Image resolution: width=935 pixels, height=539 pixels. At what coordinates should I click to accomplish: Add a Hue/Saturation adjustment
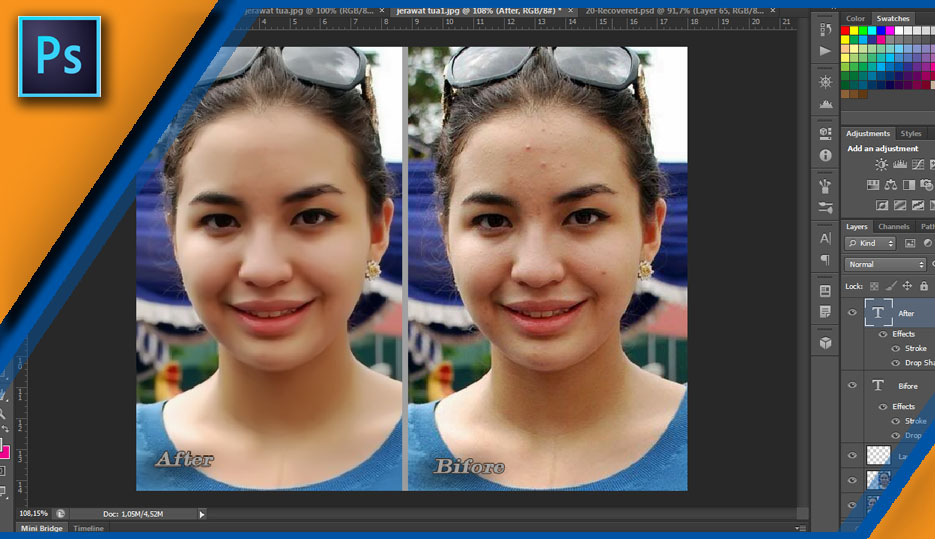click(x=873, y=185)
